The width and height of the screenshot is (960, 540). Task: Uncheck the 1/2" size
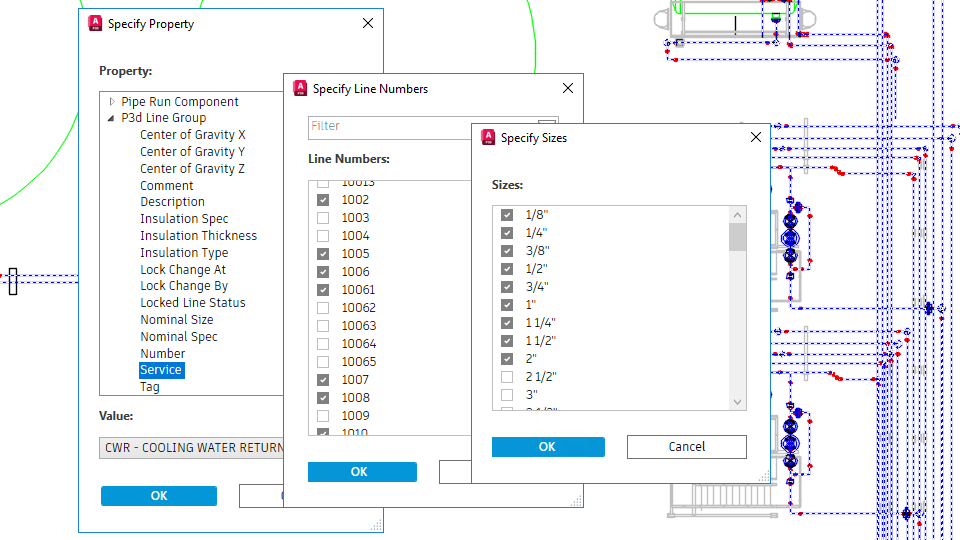pyautogui.click(x=506, y=269)
